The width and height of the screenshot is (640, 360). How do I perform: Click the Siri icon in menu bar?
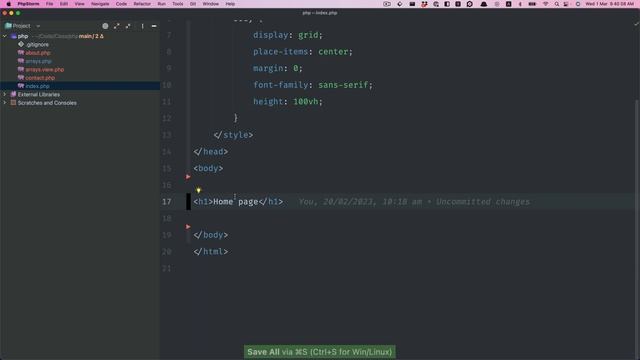(x=578, y=4)
